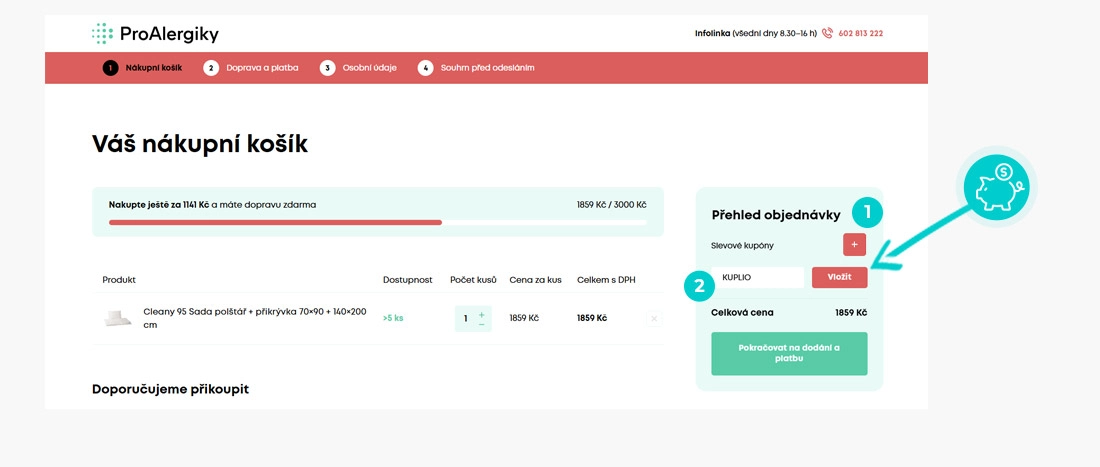The width and height of the screenshot is (1100, 467).
Task: Click the 'Přehled objednávky' heading
Action: point(776,215)
